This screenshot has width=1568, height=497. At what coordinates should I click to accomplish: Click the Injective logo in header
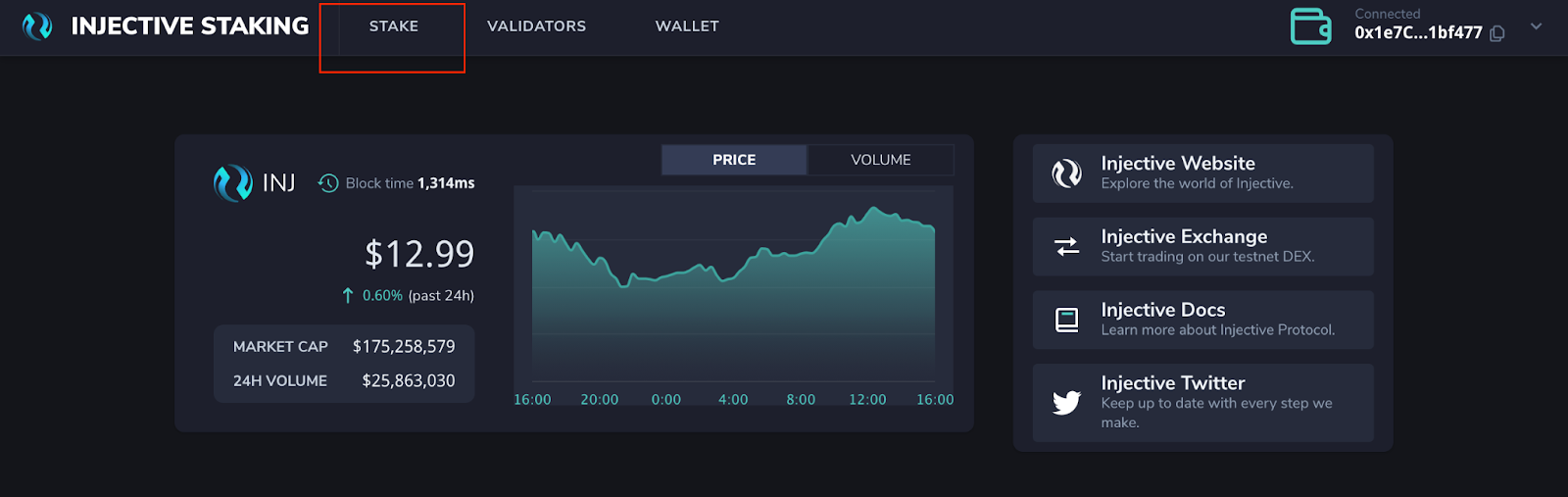click(x=37, y=26)
